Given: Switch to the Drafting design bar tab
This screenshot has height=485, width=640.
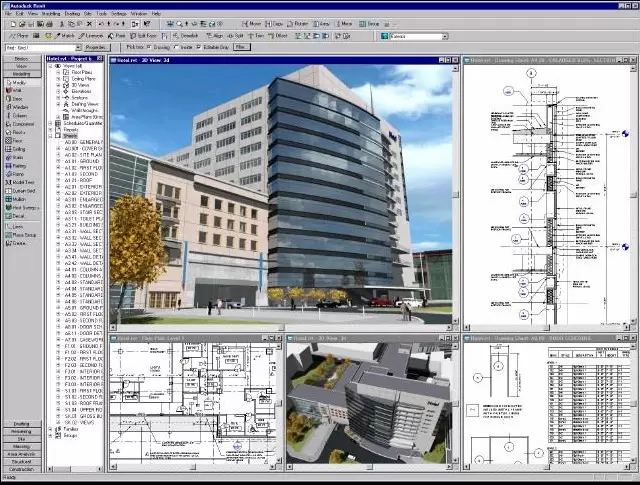Looking at the screenshot, I should pos(21,423).
